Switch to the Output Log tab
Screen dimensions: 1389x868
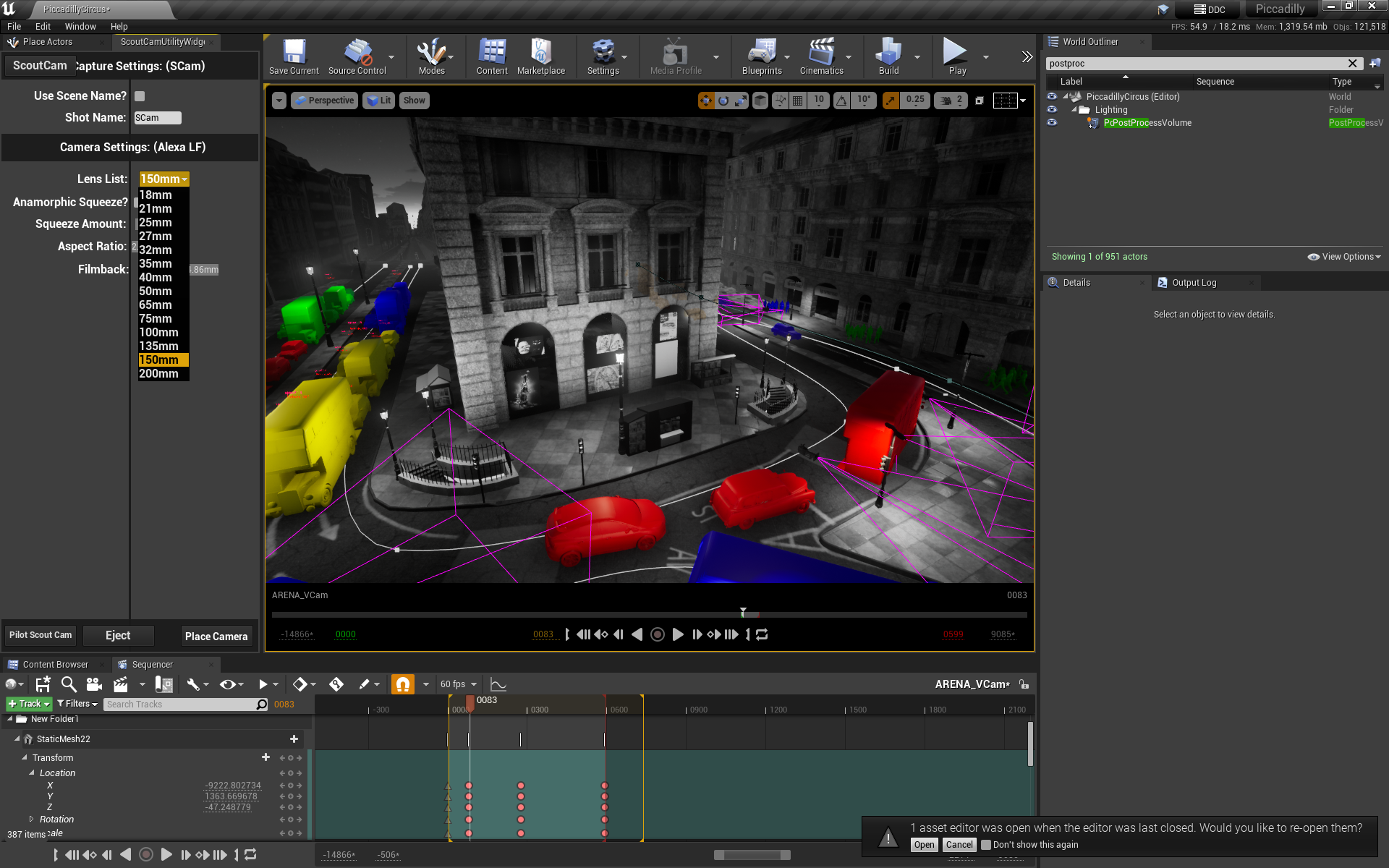pos(1194,283)
